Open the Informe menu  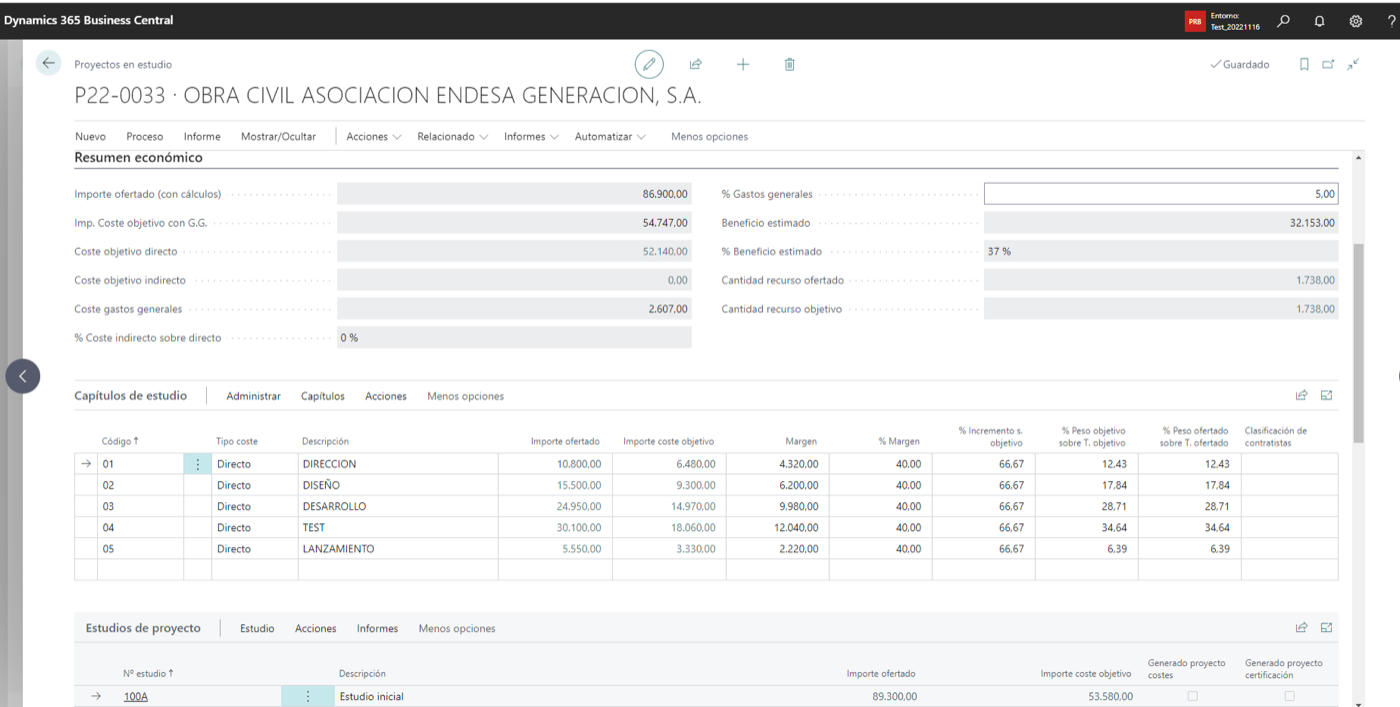pyautogui.click(x=202, y=137)
